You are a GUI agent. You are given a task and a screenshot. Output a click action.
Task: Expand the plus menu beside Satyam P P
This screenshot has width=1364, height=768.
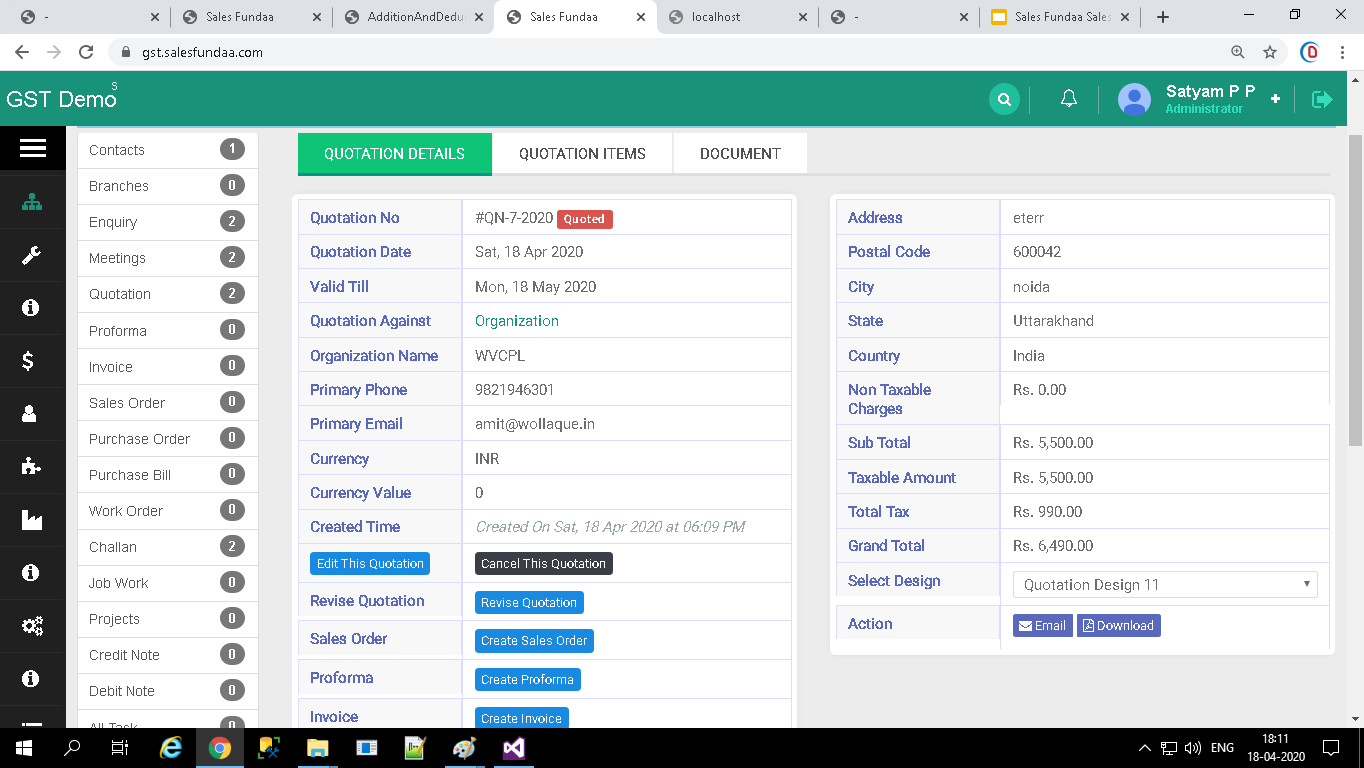click(x=1275, y=99)
